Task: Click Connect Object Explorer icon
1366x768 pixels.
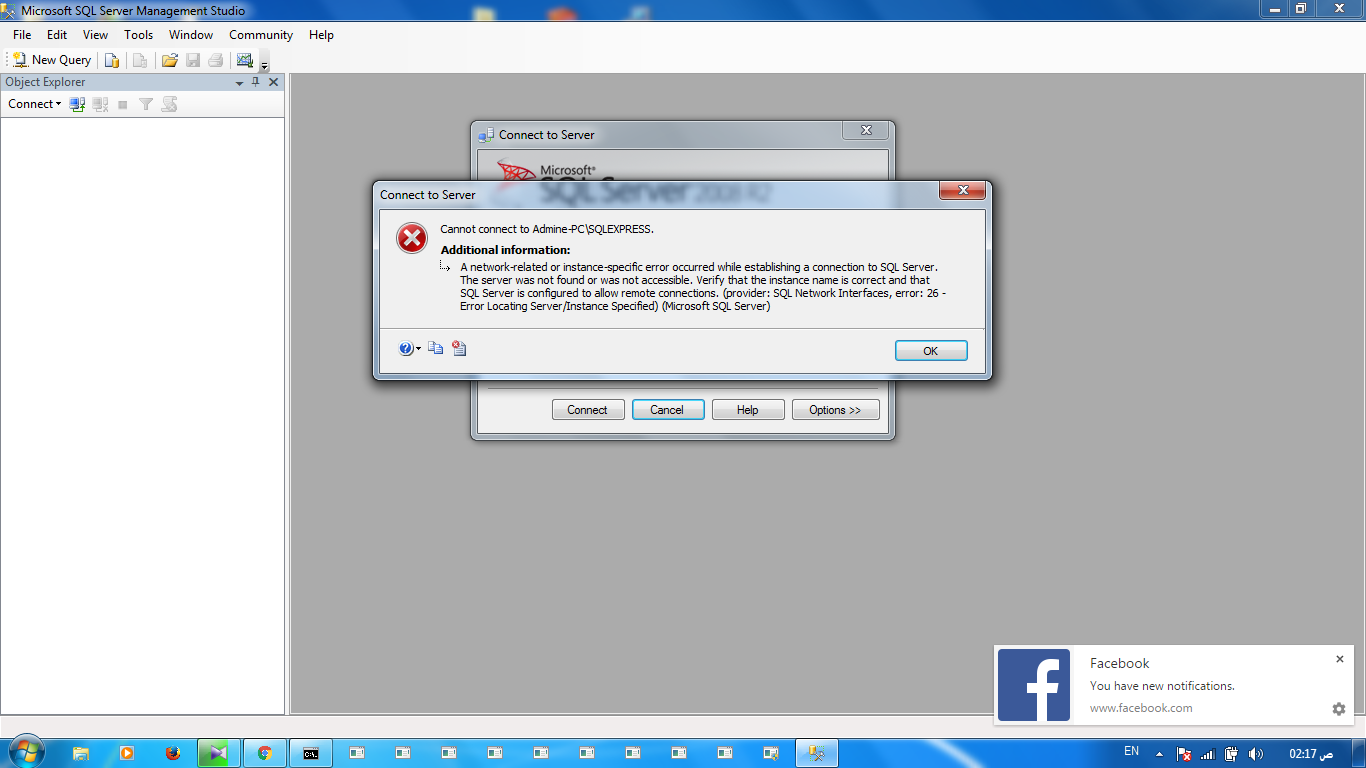Action: coord(77,104)
